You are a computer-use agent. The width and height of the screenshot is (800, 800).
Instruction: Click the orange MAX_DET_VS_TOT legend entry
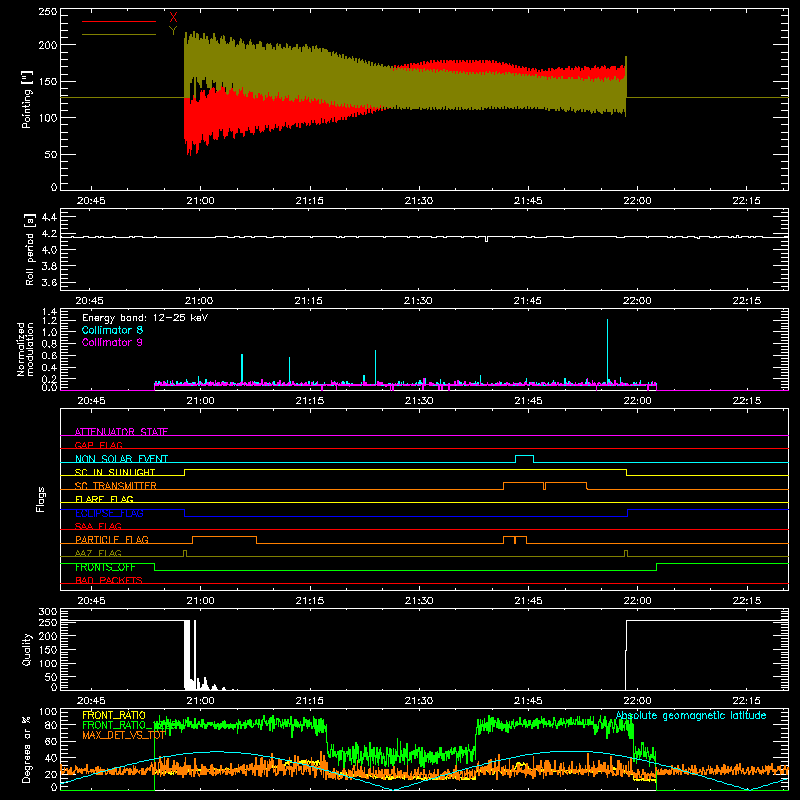pyautogui.click(x=124, y=735)
